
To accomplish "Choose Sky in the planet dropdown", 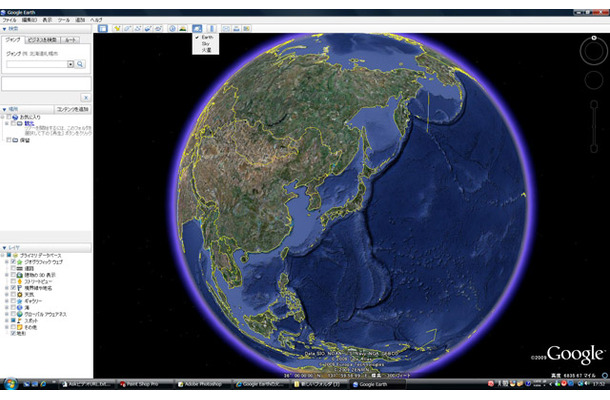I will [206, 44].
